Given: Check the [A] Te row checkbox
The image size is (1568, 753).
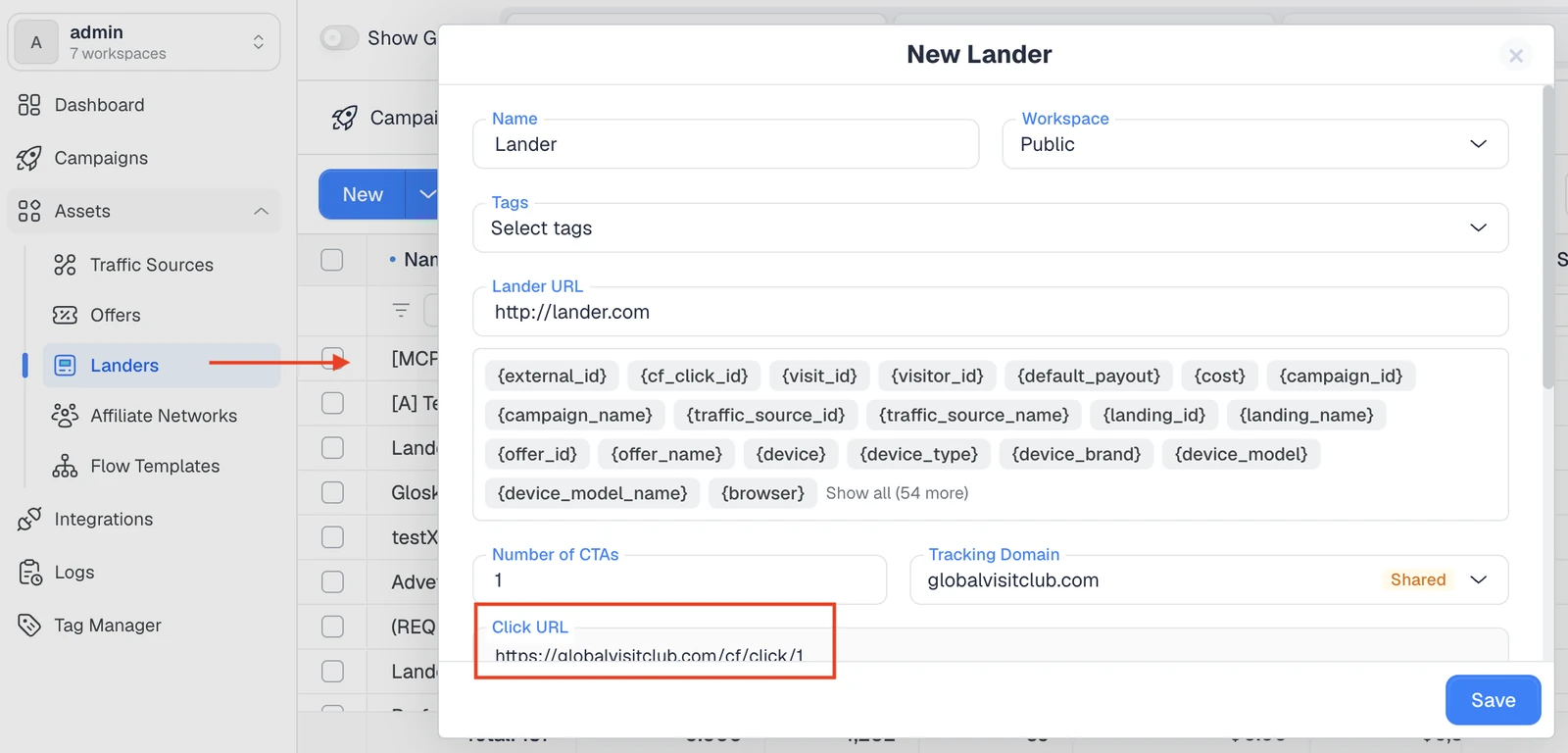Looking at the screenshot, I should [332, 403].
